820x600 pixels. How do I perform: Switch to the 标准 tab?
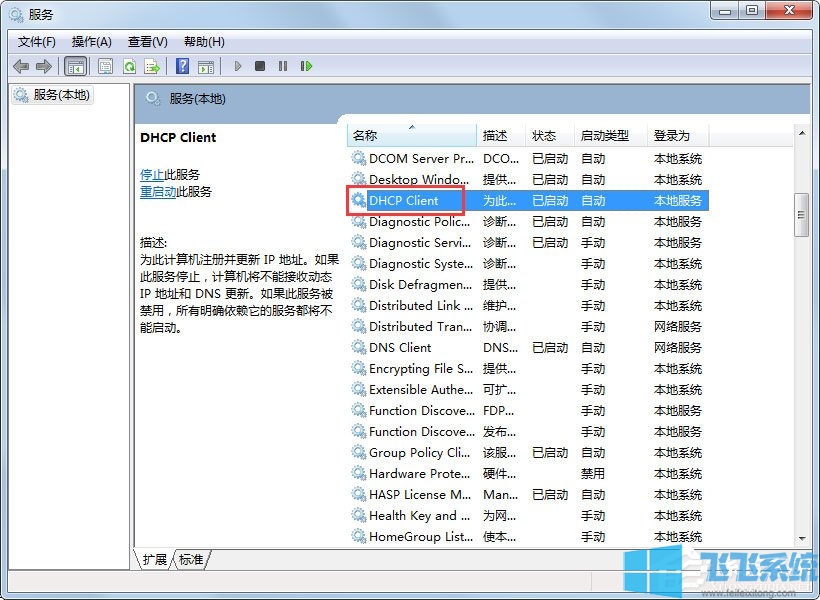[190, 561]
